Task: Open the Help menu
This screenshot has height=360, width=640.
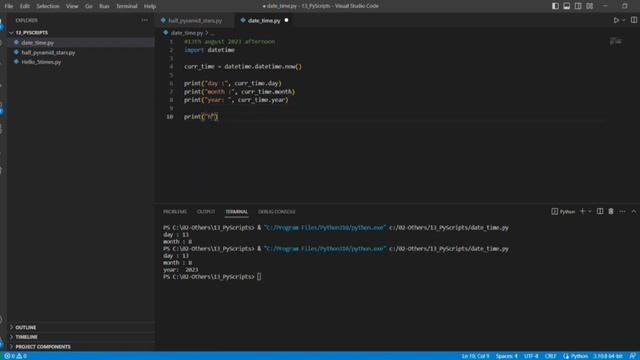Action: 150,6
